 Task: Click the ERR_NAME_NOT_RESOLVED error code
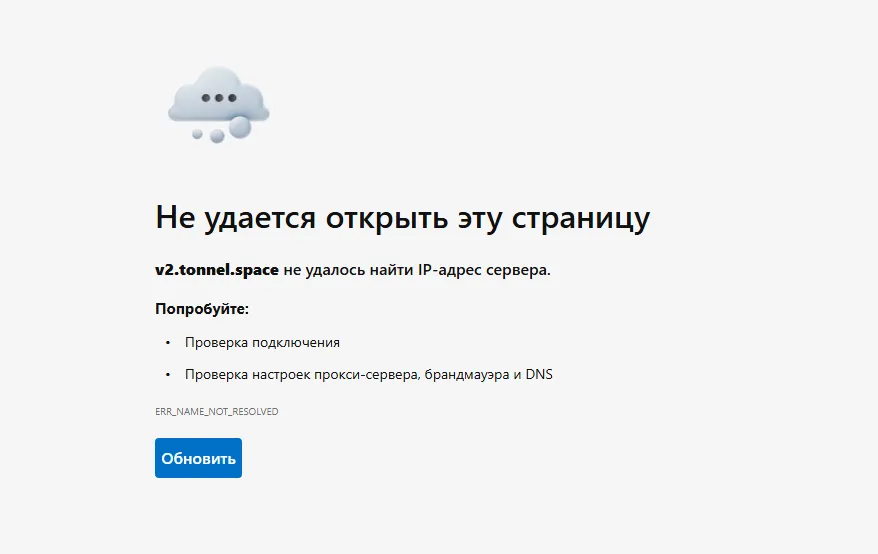click(x=217, y=411)
